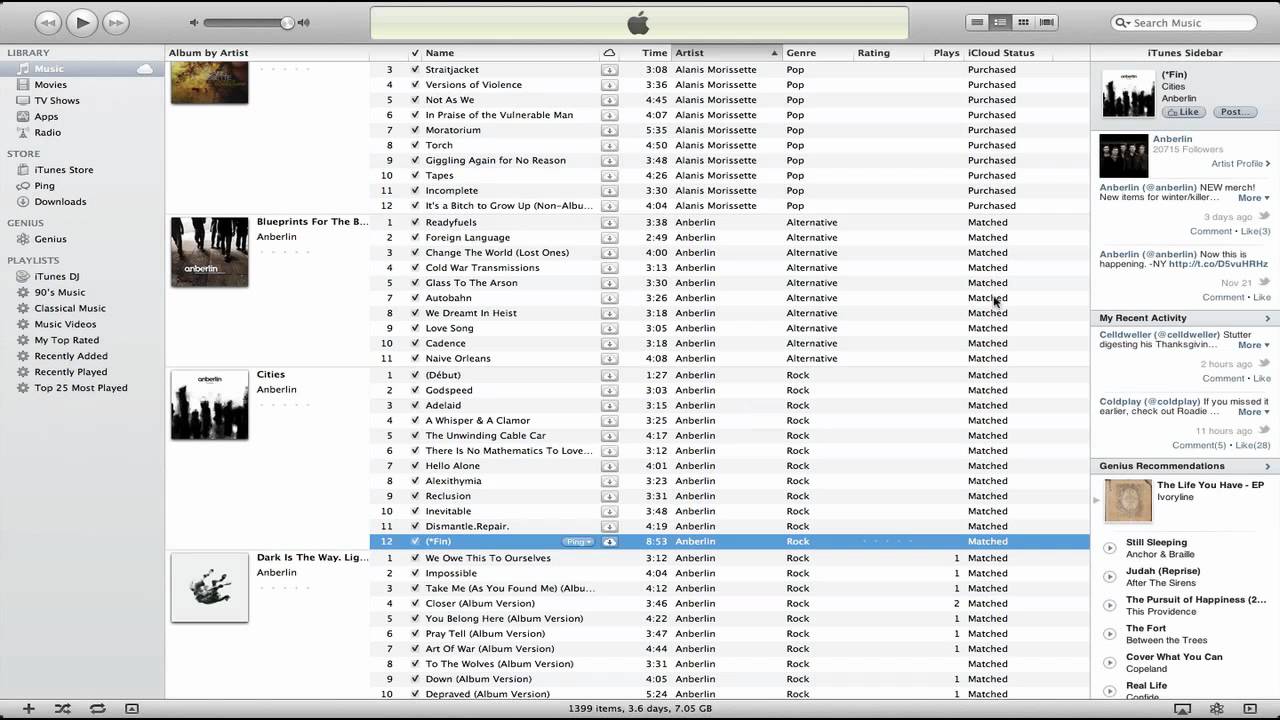Switch to list view button

pyautogui.click(x=977, y=22)
